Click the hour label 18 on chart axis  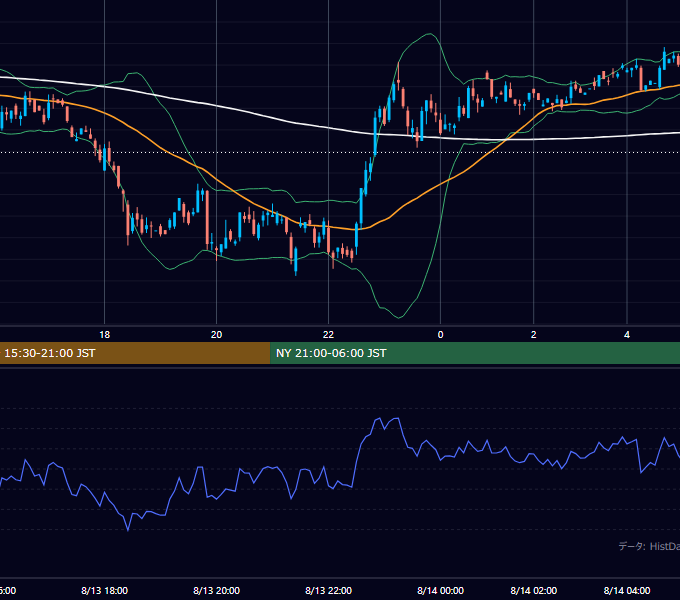coord(105,335)
